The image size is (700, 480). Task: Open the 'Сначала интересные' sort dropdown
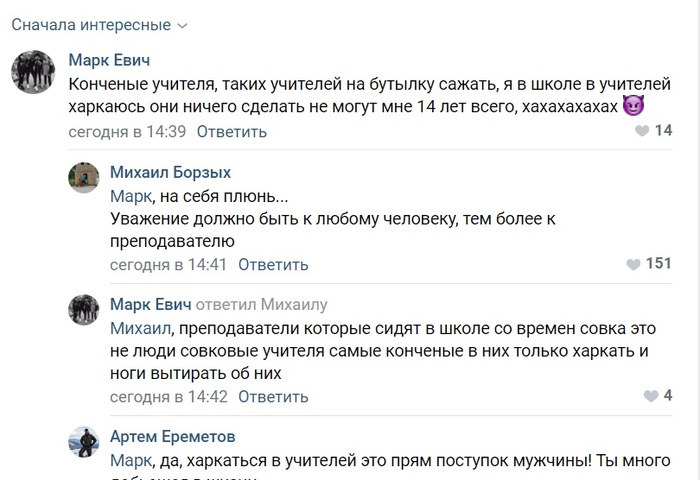coord(99,23)
